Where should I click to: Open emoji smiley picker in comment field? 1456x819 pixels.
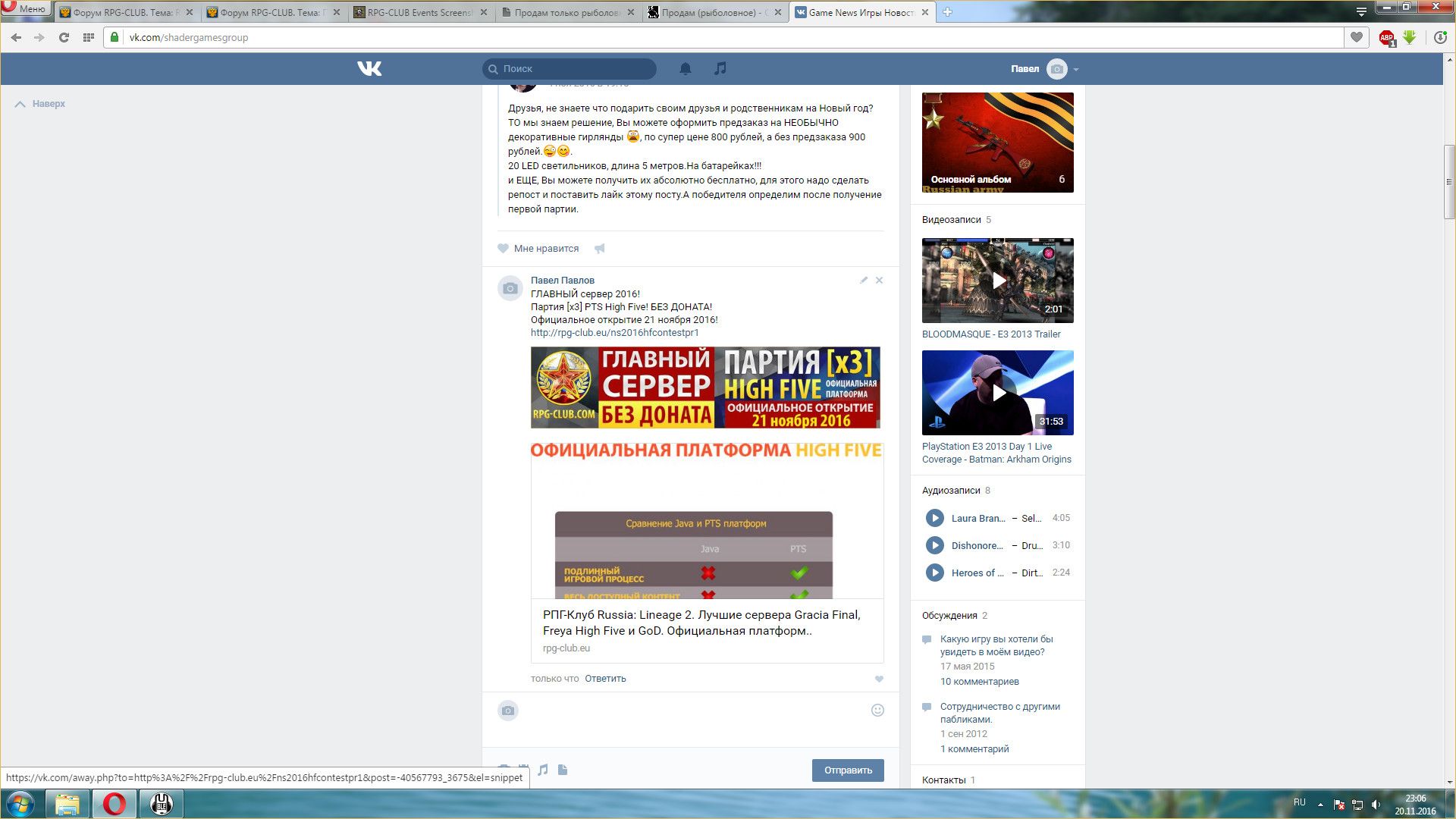point(877,711)
